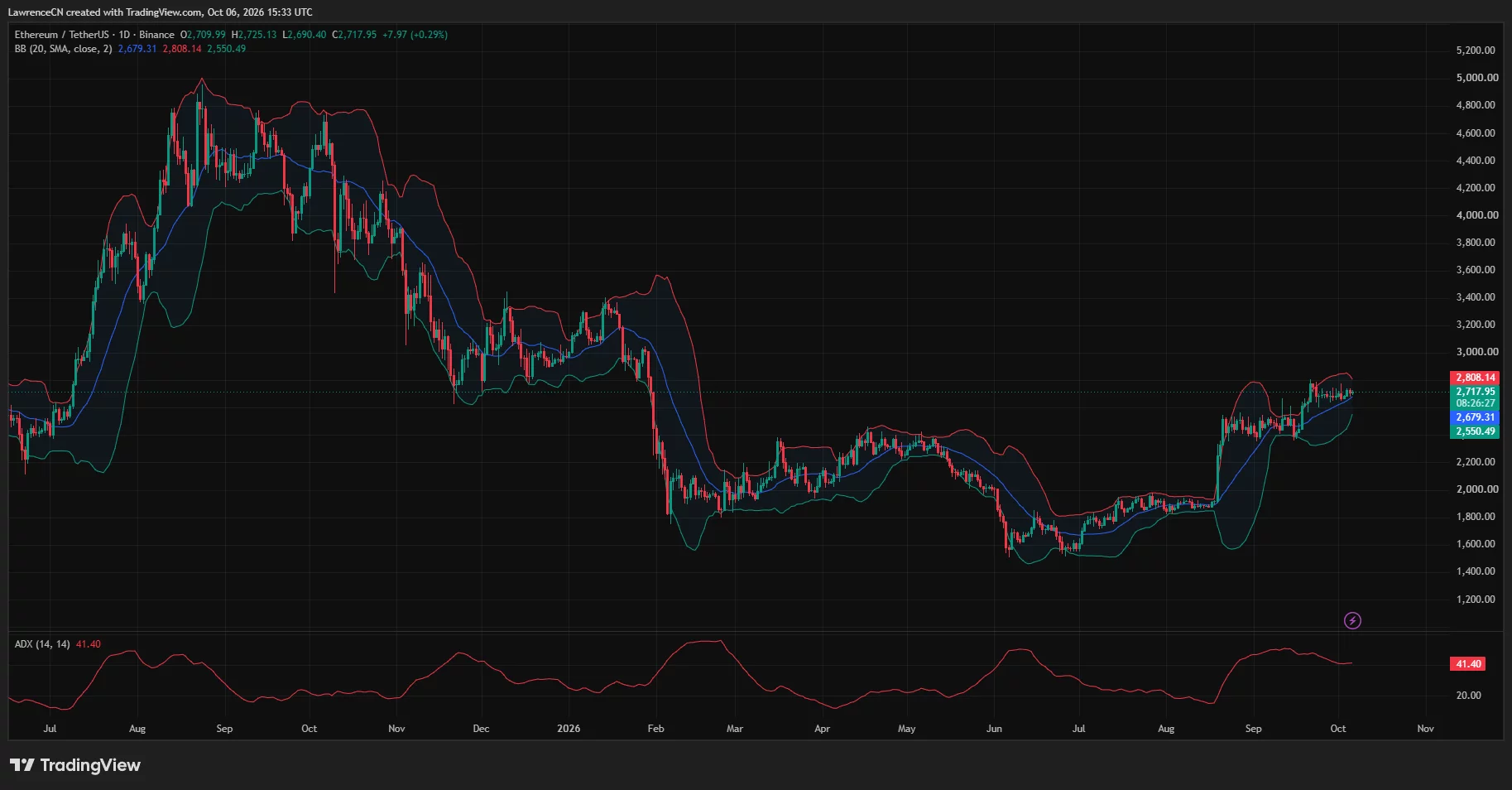
Task: Click the 08:26:27 candle countdown timer
Action: click(x=1476, y=403)
